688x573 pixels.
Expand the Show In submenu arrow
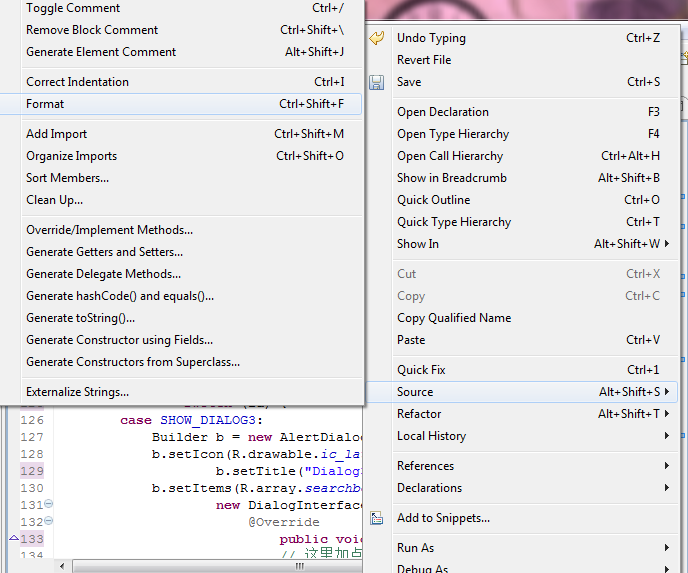[667, 244]
